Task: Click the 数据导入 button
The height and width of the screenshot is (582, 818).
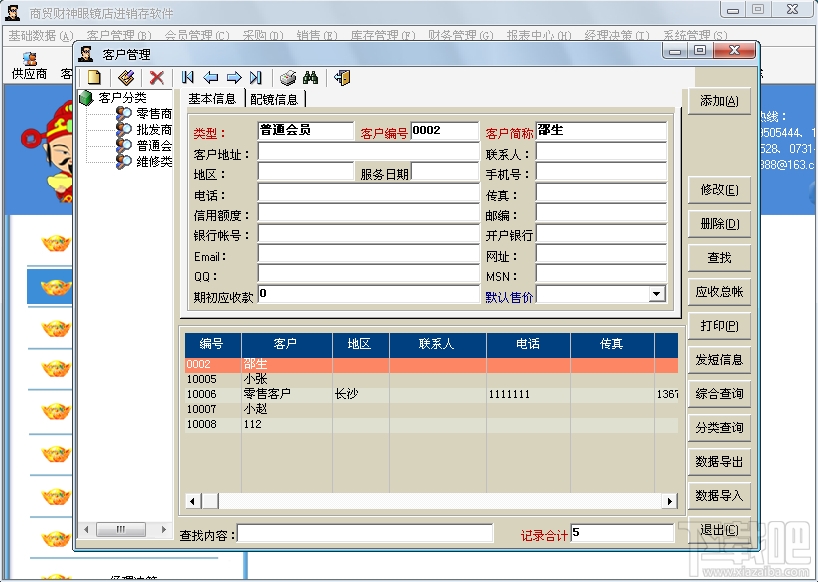Action: 719,495
